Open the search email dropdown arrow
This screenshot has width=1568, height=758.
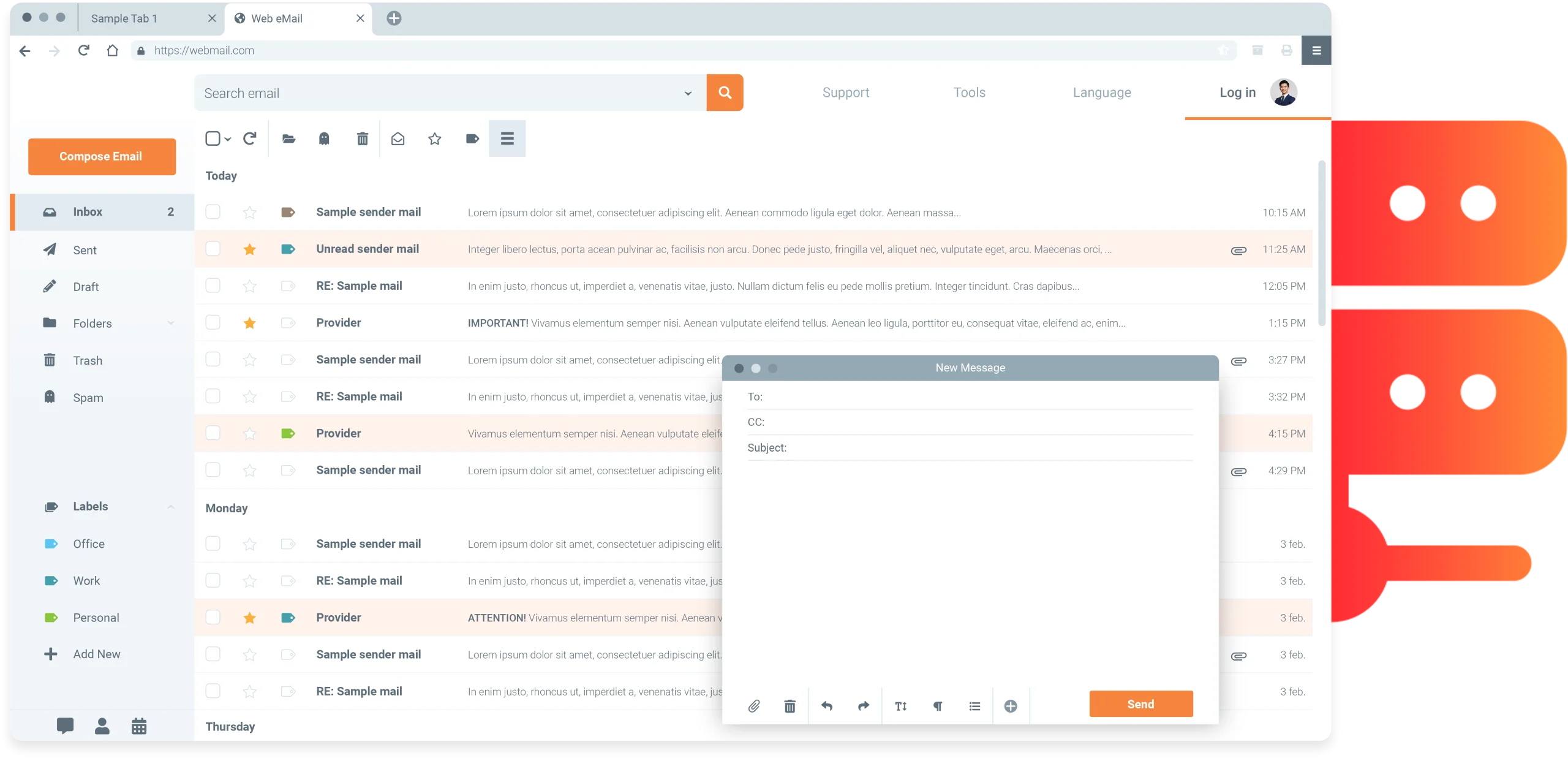tap(688, 94)
